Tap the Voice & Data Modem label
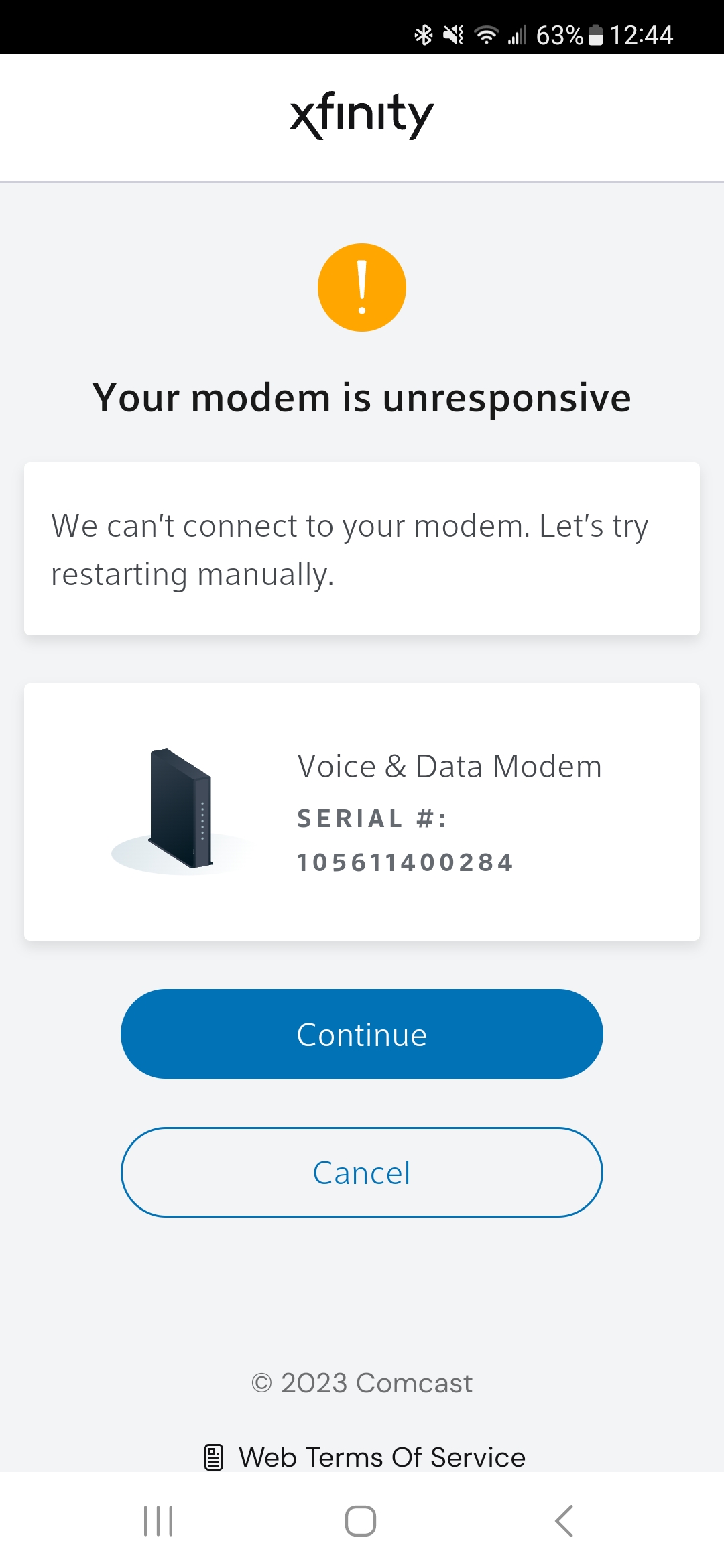 click(449, 767)
